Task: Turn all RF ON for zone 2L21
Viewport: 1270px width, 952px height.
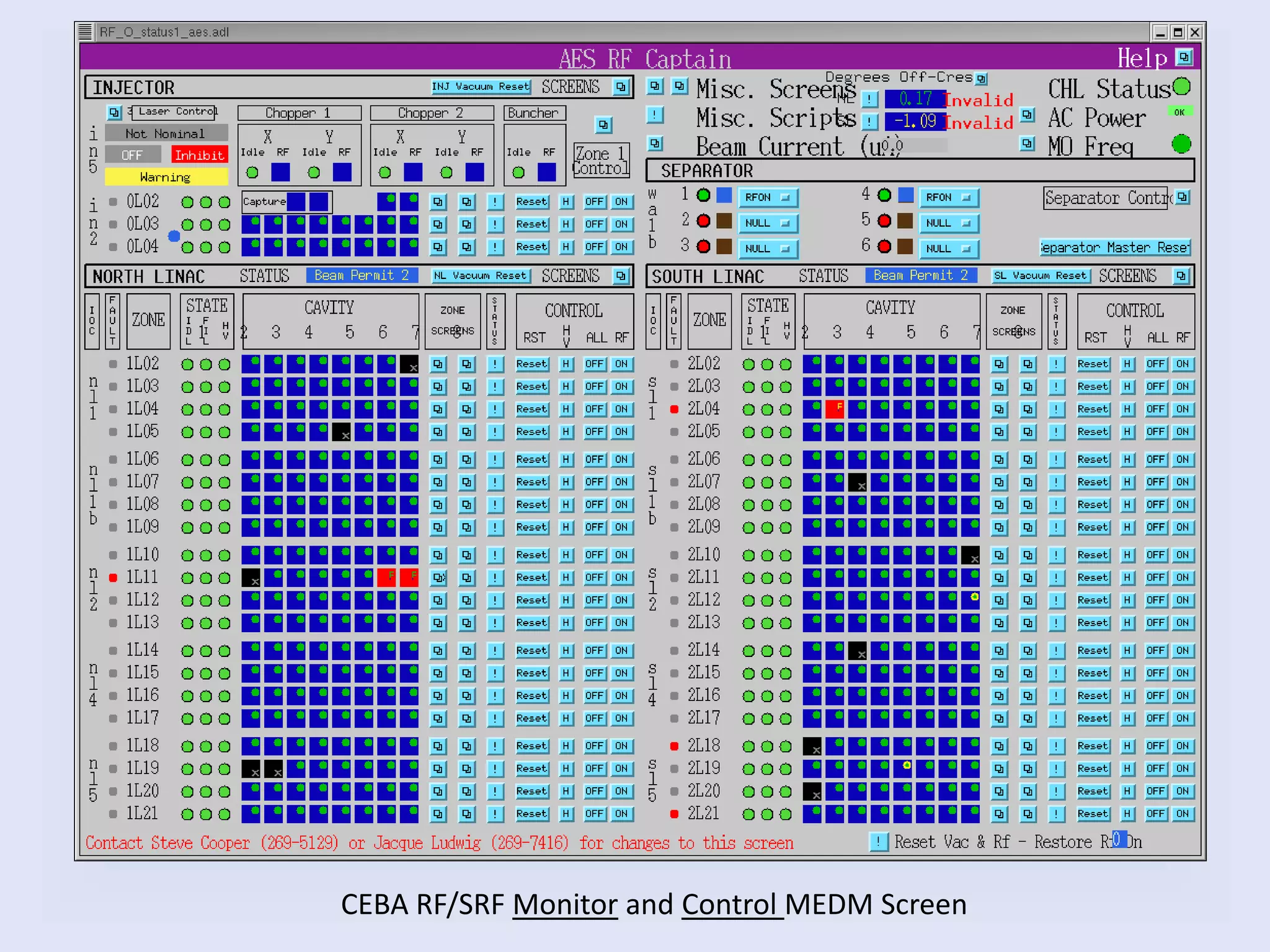Action: pyautogui.click(x=1182, y=813)
